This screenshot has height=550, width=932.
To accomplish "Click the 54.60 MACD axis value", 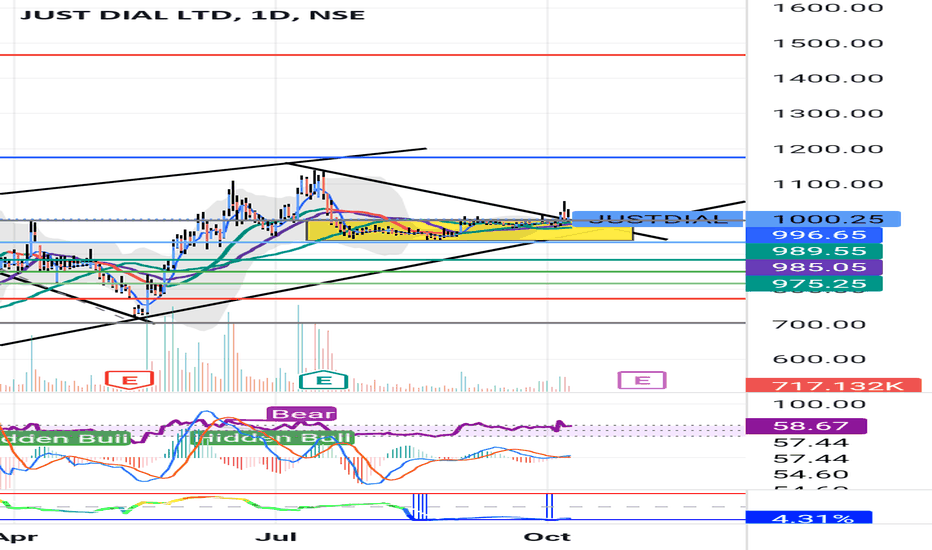I will coord(811,474).
